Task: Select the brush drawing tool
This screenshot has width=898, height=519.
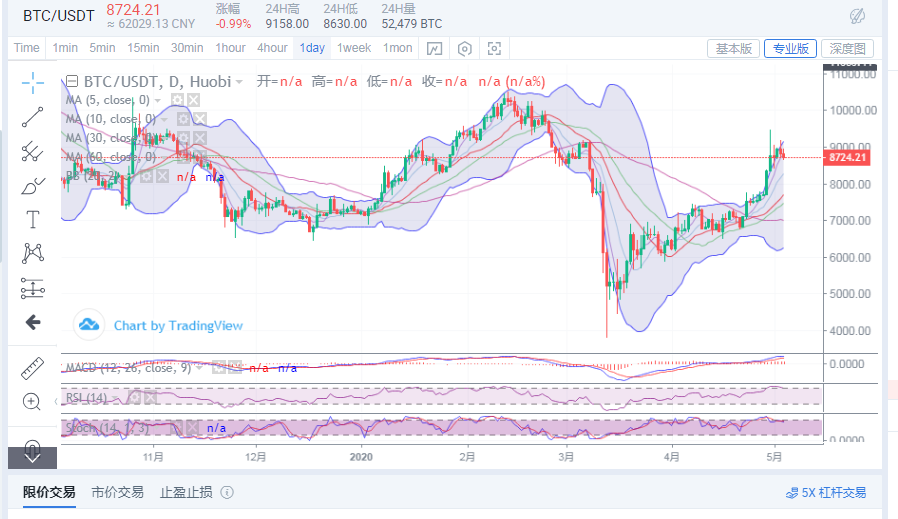Action: [x=33, y=186]
